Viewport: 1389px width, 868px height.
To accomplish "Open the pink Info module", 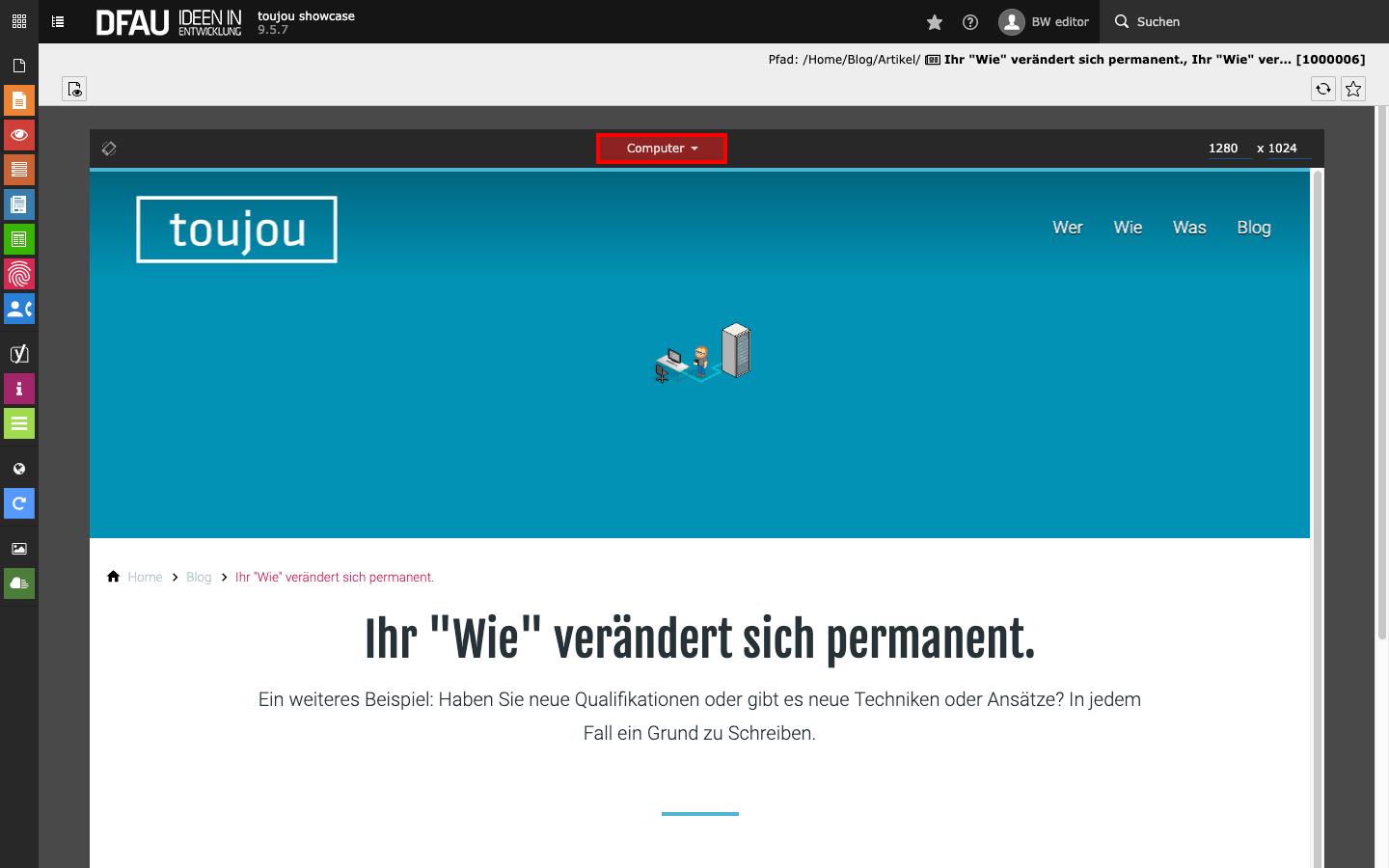I will point(19,389).
